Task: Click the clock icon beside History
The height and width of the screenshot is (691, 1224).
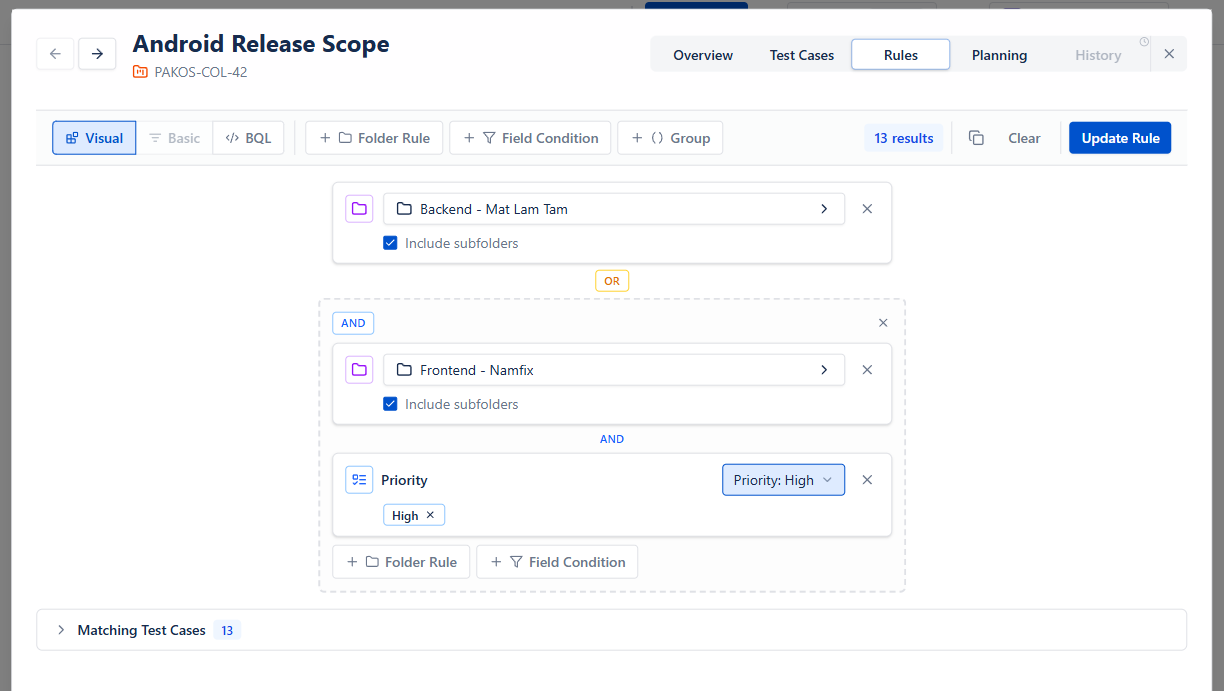Action: [x=1144, y=42]
